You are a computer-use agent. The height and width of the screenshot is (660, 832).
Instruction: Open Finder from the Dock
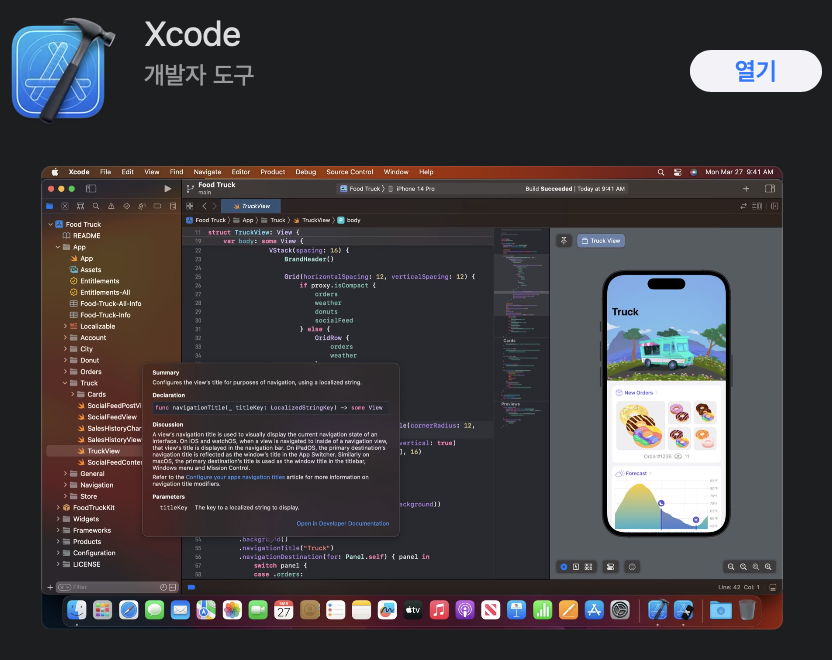77,610
